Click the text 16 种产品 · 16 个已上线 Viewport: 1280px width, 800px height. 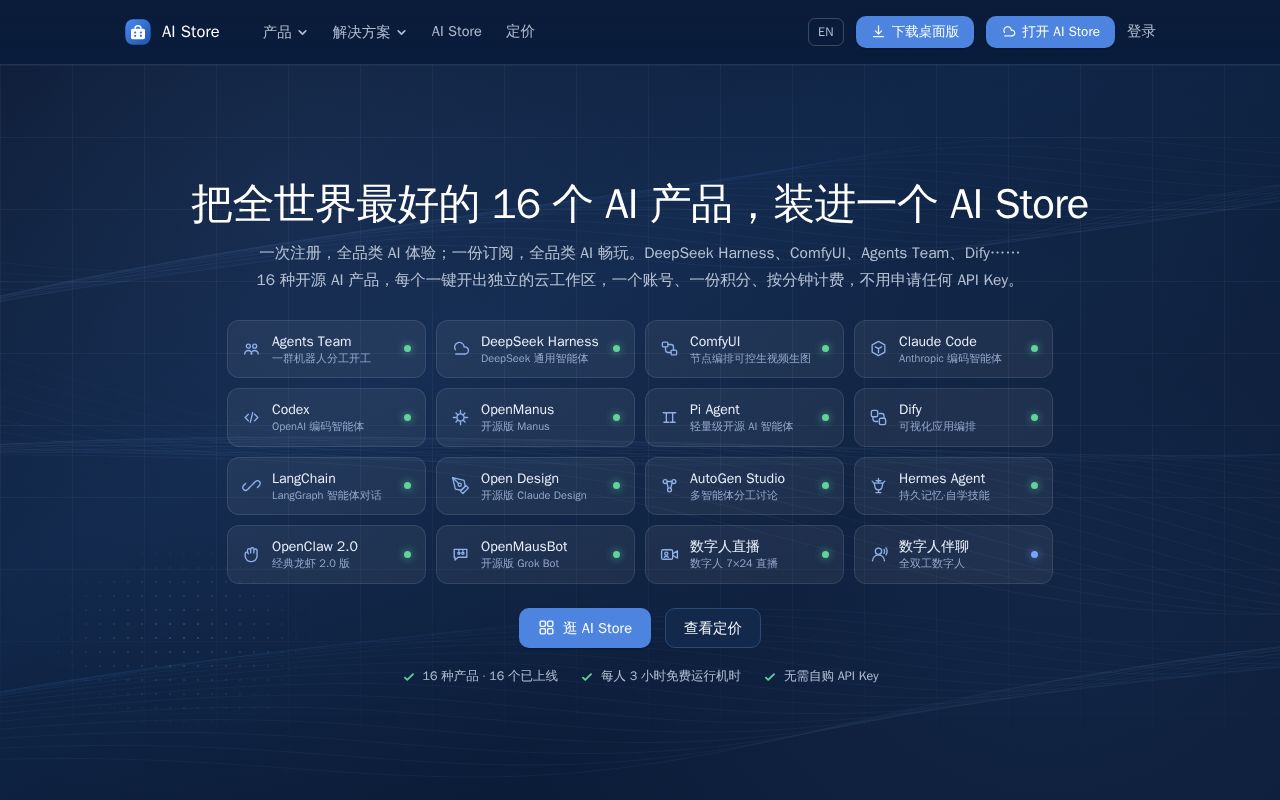pyautogui.click(x=490, y=677)
